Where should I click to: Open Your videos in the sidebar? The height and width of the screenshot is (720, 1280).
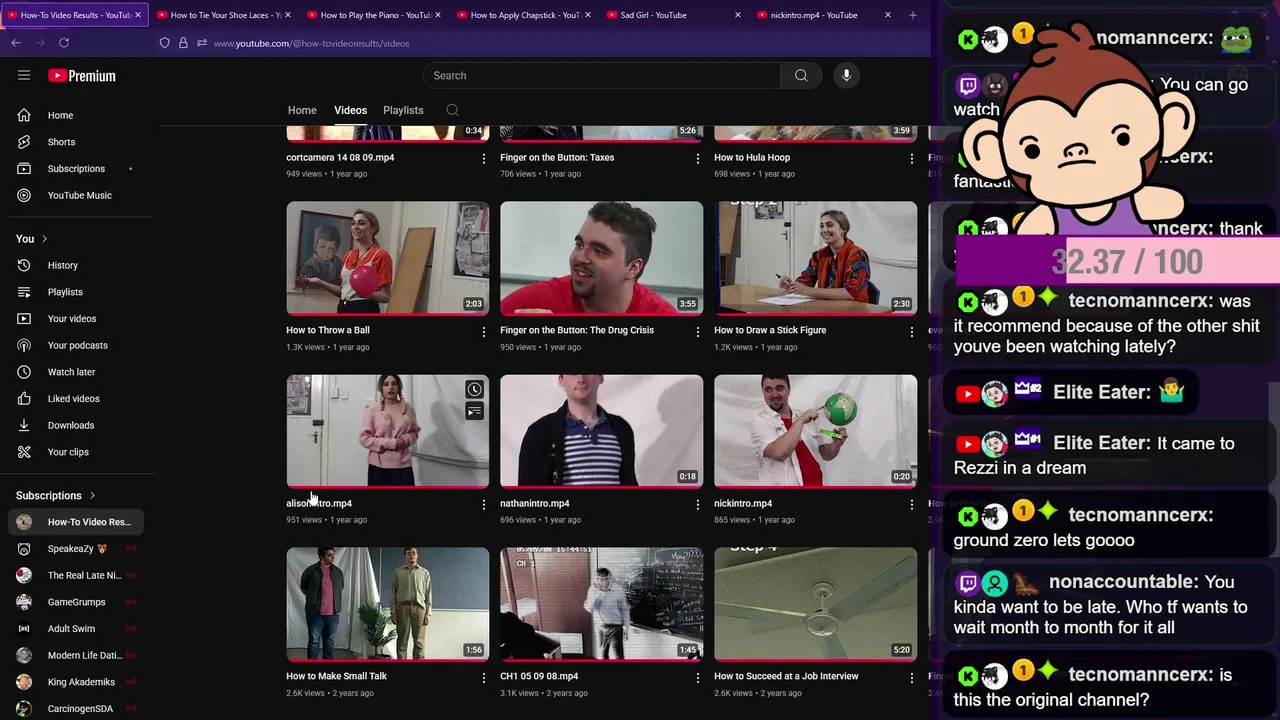coord(76,319)
